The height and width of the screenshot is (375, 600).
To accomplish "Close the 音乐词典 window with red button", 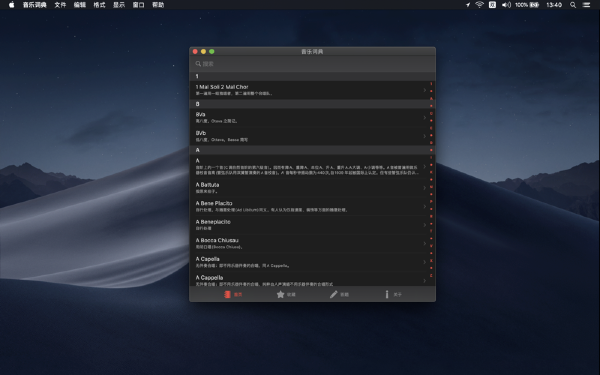I will pos(195,51).
